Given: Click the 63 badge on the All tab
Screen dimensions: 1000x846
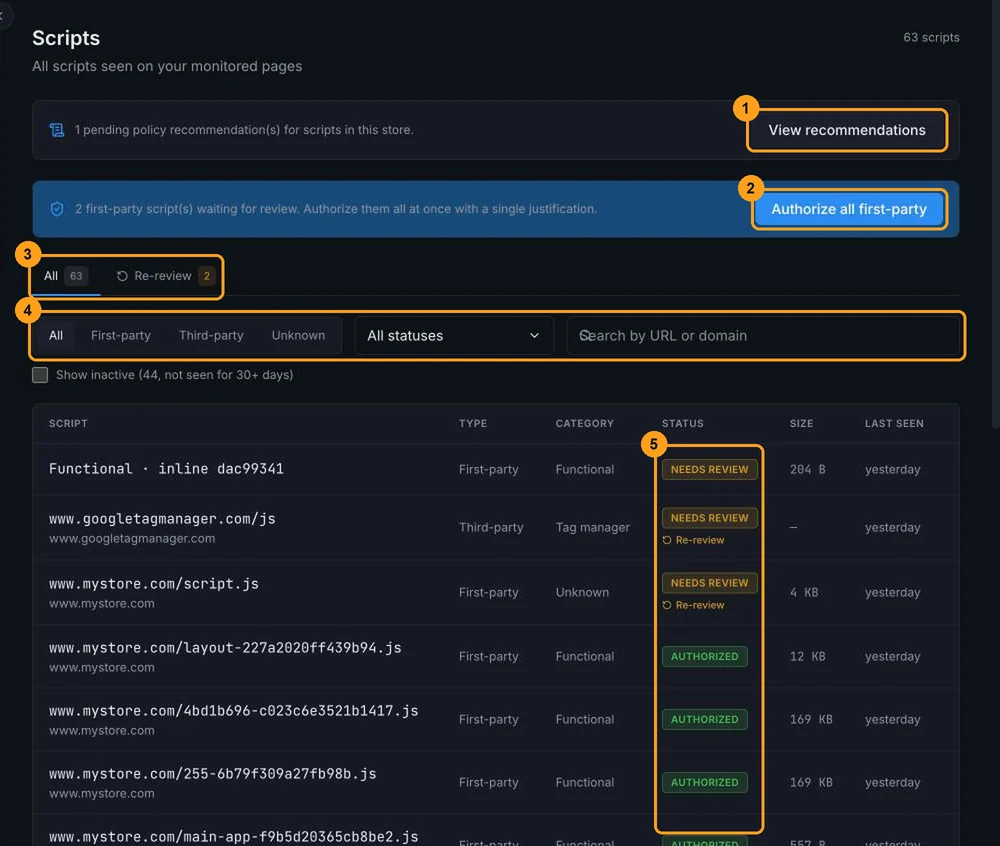Looking at the screenshot, I should [77, 276].
